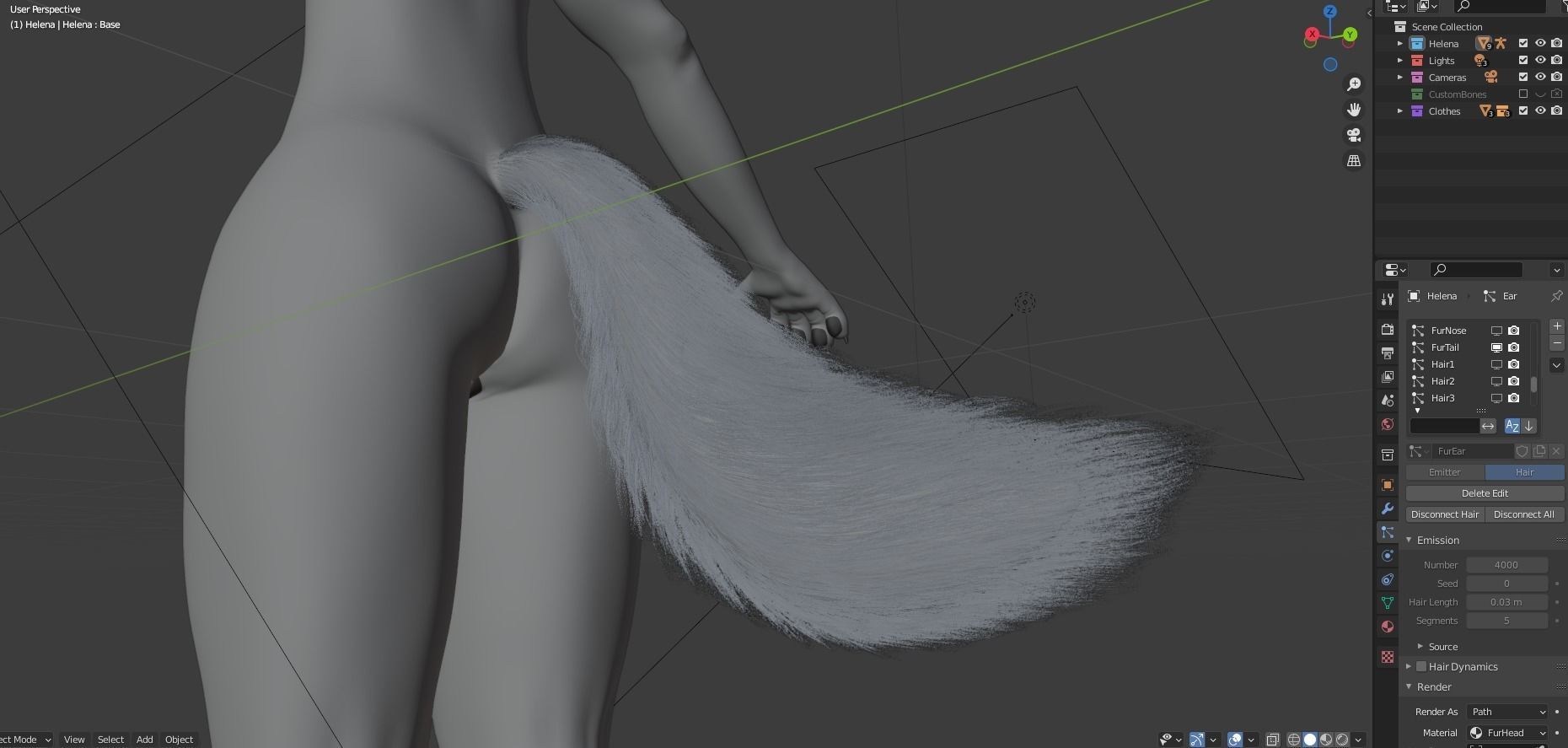Screen dimensions: 1568x748
Task: Open the Render As dropdown
Action: point(1507,712)
